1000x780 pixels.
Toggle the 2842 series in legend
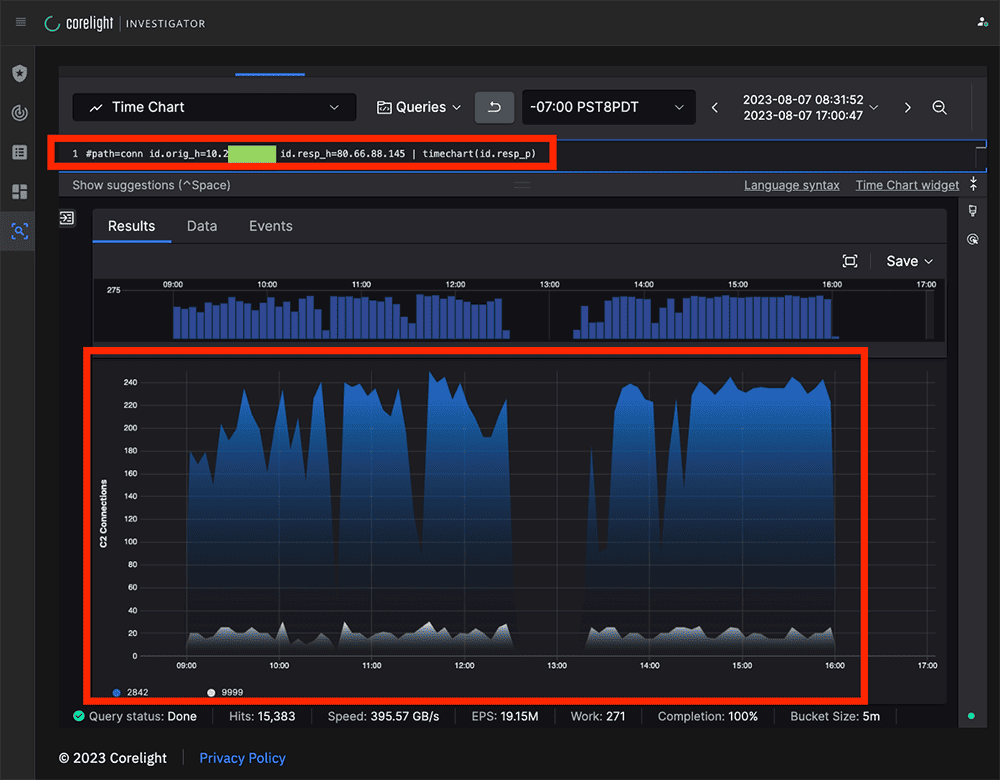(130, 692)
